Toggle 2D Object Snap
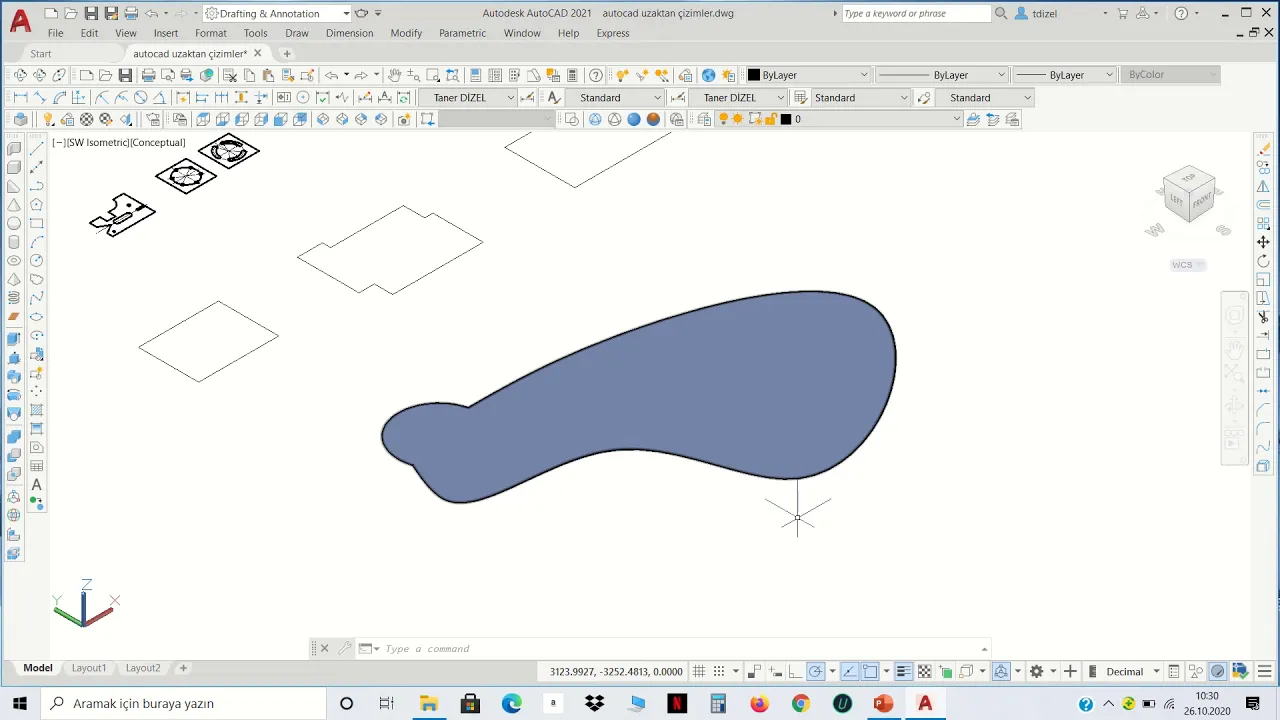1280x720 pixels. click(870, 671)
